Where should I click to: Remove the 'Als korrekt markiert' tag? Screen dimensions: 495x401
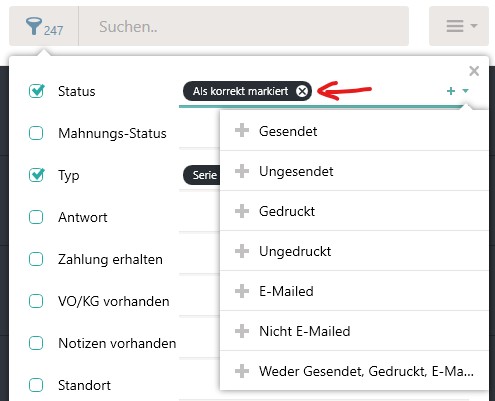click(x=302, y=91)
